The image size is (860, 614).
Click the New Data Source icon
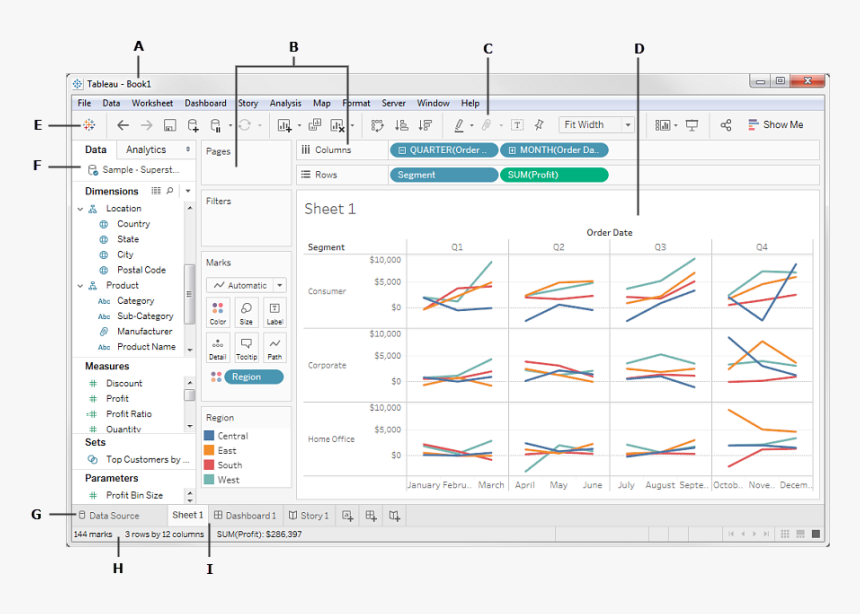(193, 126)
